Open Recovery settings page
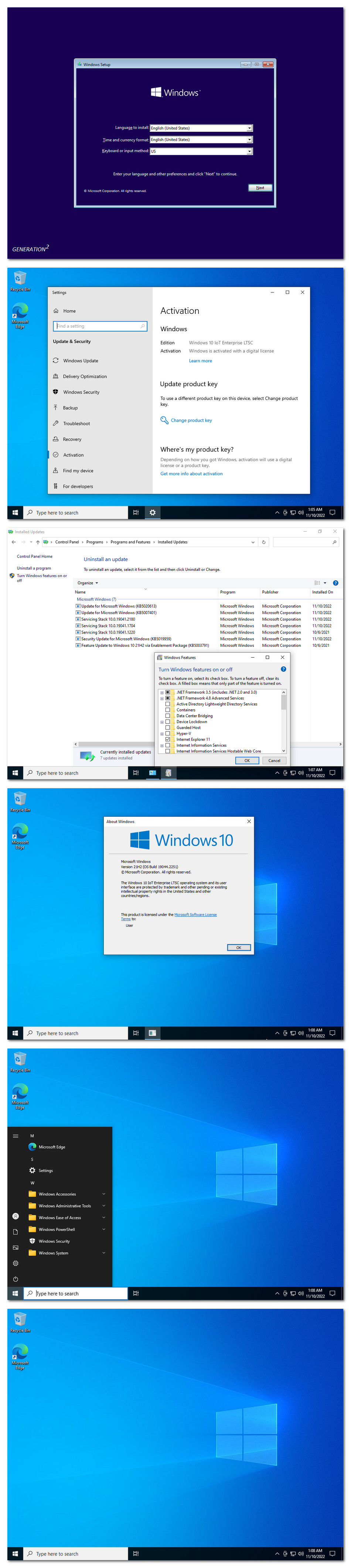 [x=72, y=439]
